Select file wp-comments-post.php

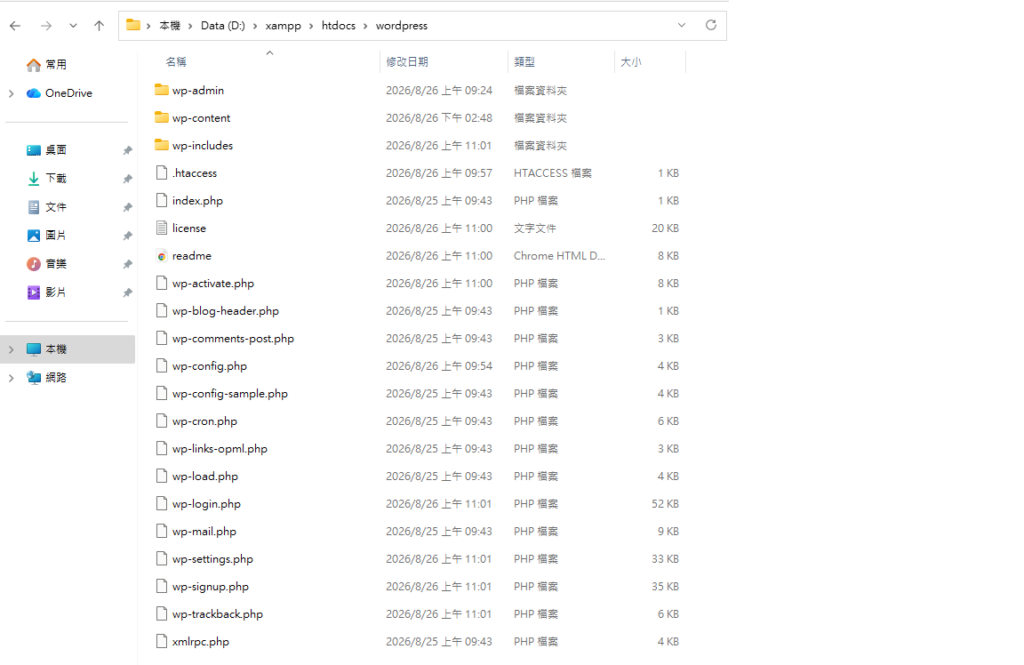tap(233, 338)
